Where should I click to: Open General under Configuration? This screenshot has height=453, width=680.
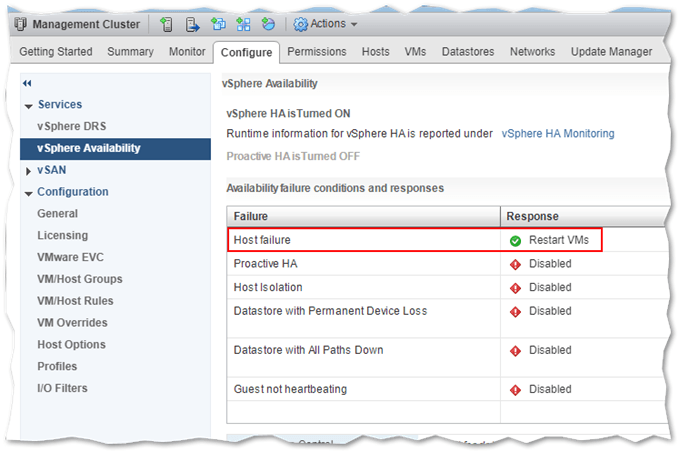click(57, 214)
